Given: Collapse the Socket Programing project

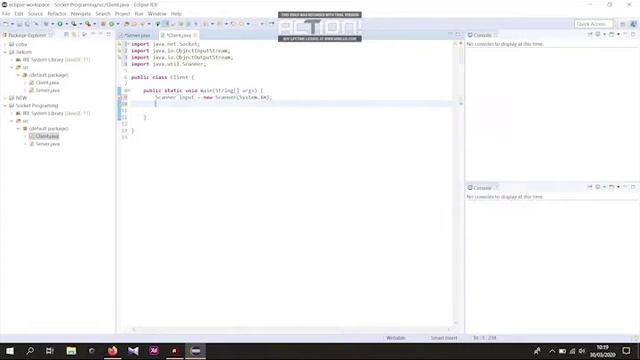Looking at the screenshot, I should [5, 106].
